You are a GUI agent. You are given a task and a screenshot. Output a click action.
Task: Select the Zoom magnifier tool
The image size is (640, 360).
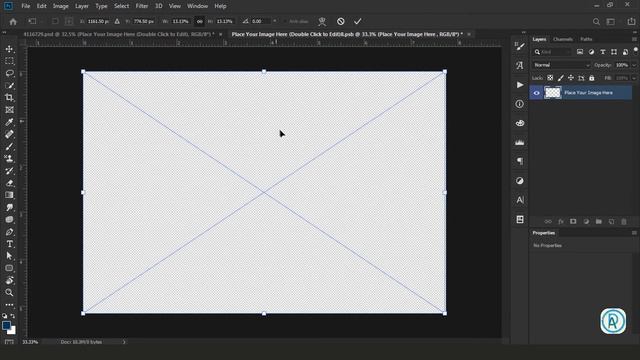click(x=9, y=293)
